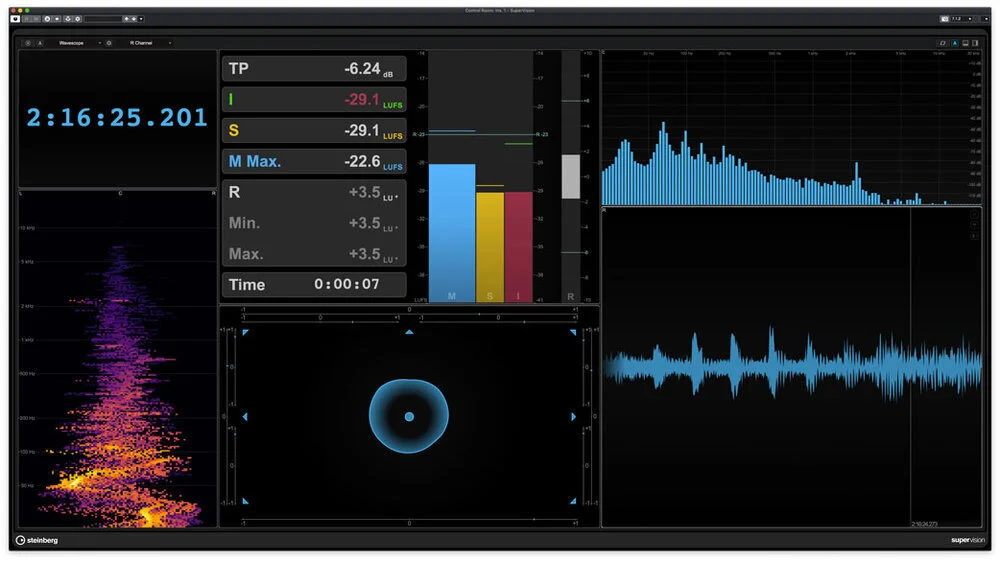
Task: Click the Min. +3.5 LU row
Action: click(x=314, y=223)
